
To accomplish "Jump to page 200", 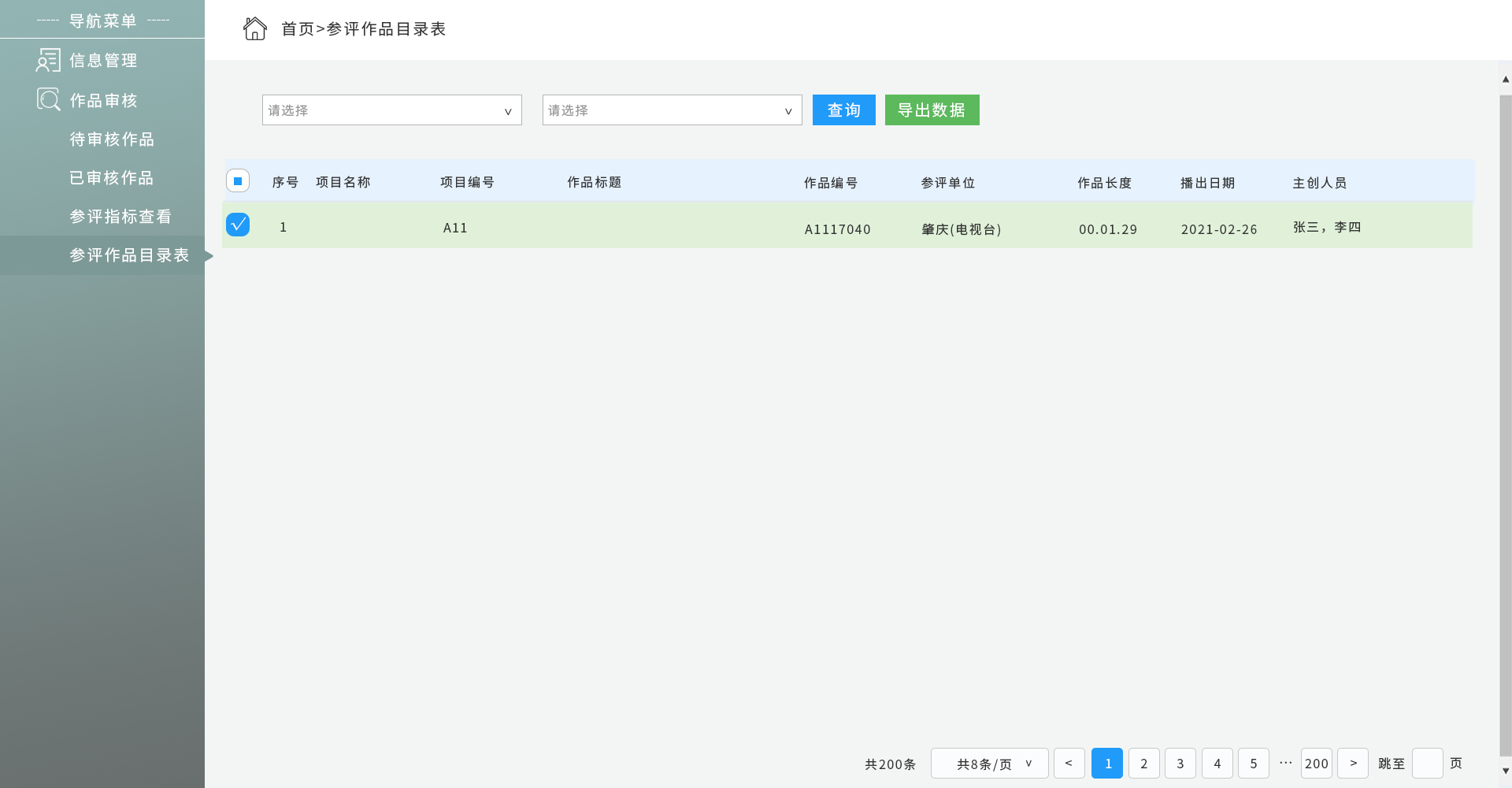I will pos(1316,763).
